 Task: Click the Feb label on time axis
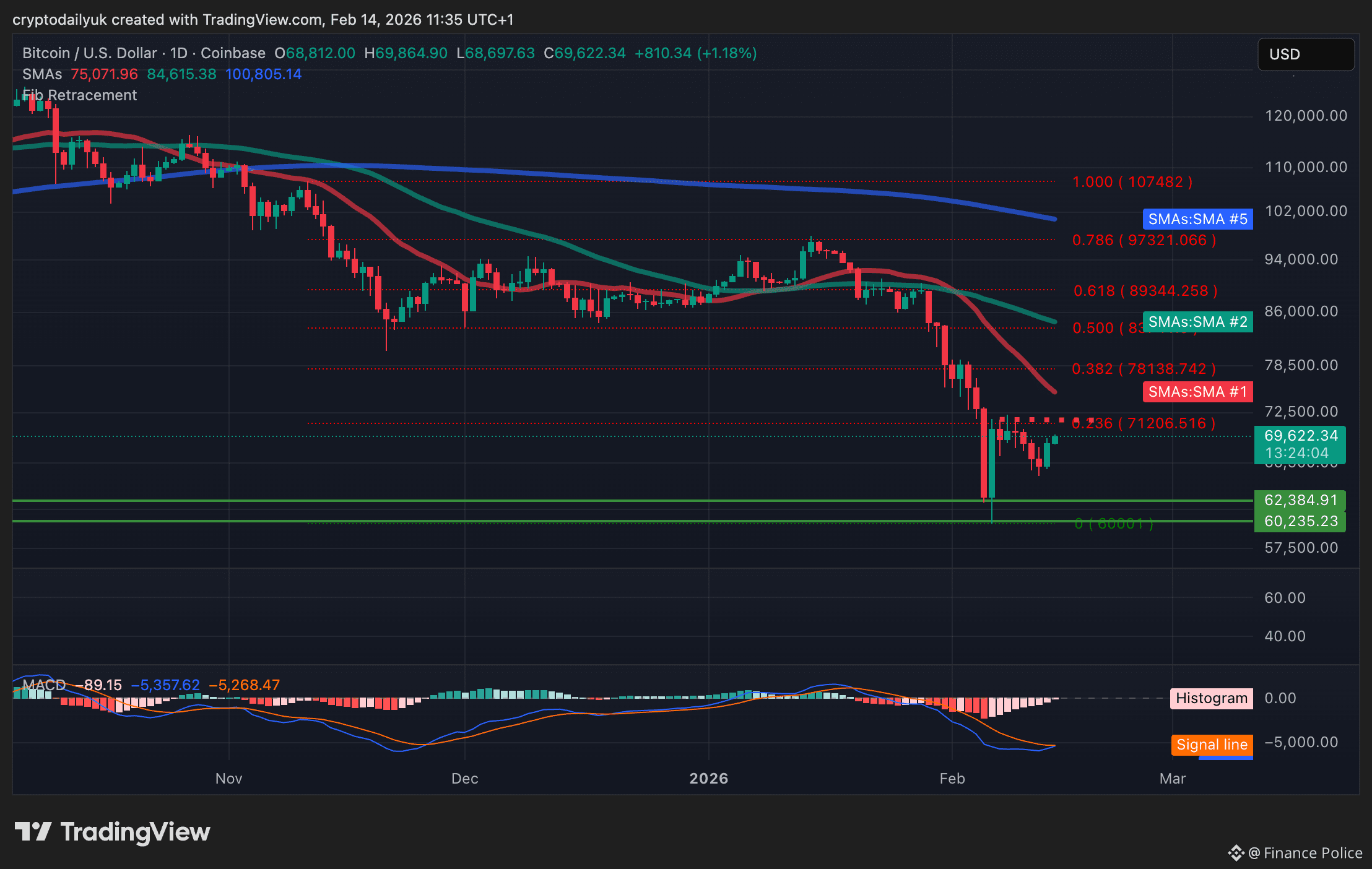point(952,779)
